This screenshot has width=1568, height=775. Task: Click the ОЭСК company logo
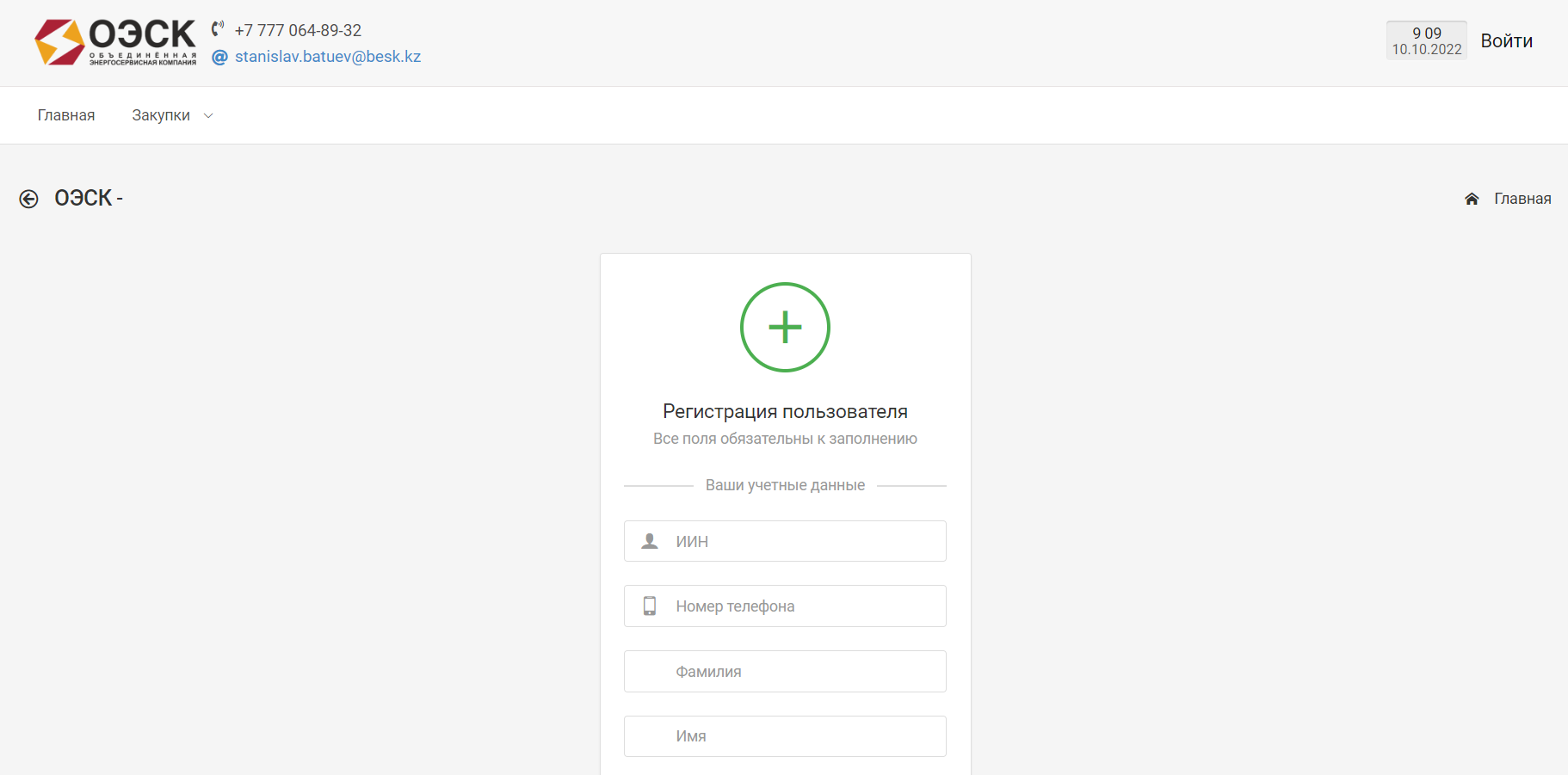(x=115, y=42)
